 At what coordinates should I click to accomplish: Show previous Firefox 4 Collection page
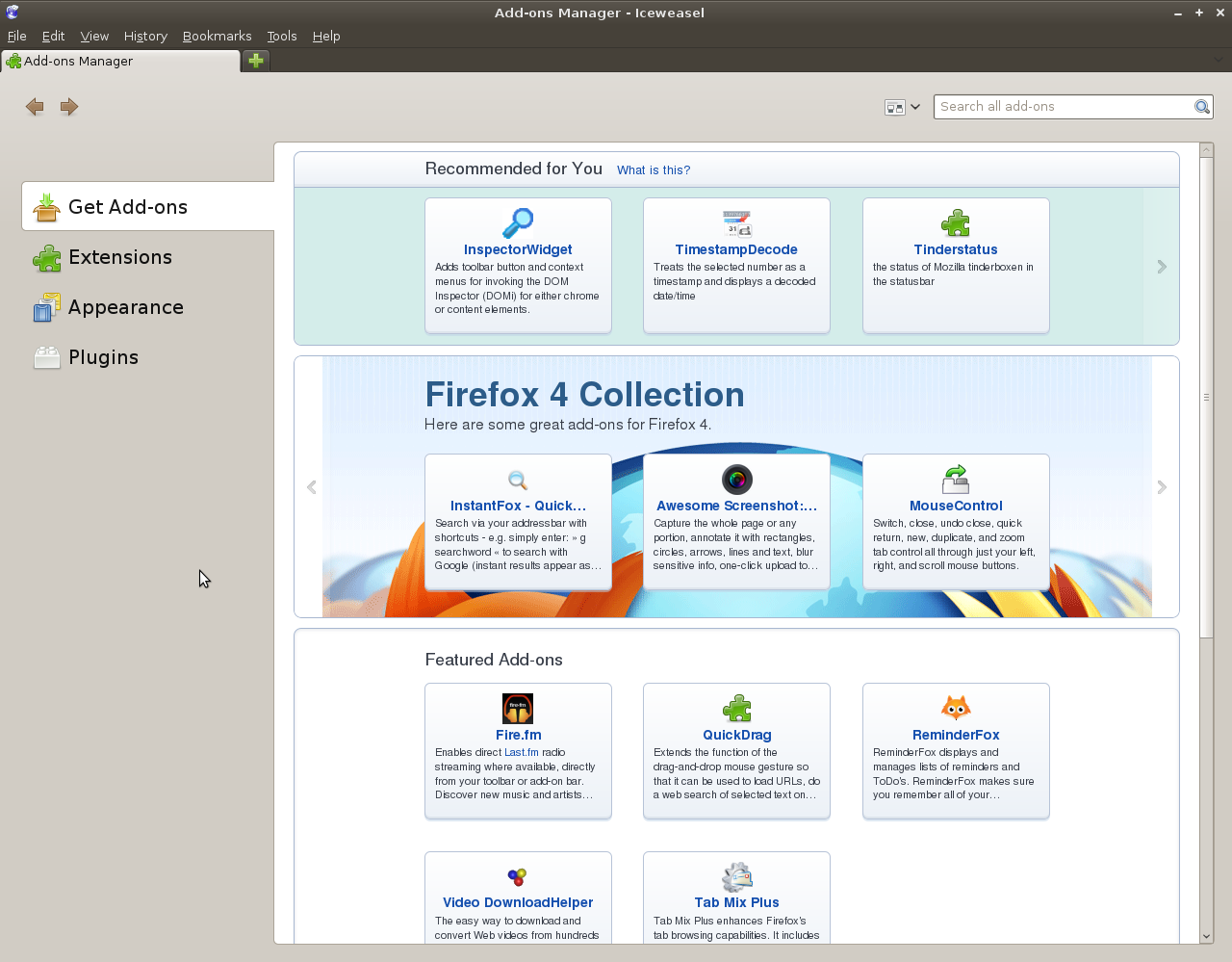(311, 487)
